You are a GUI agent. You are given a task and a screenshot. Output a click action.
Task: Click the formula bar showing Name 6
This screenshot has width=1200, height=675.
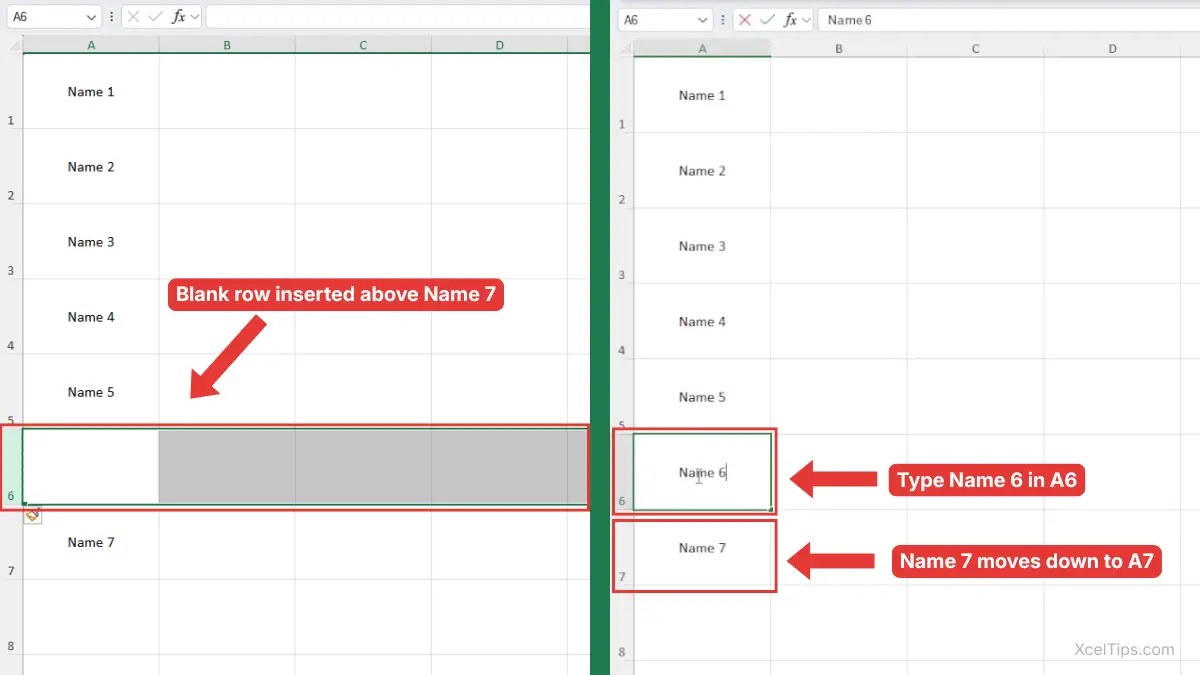click(1000, 20)
